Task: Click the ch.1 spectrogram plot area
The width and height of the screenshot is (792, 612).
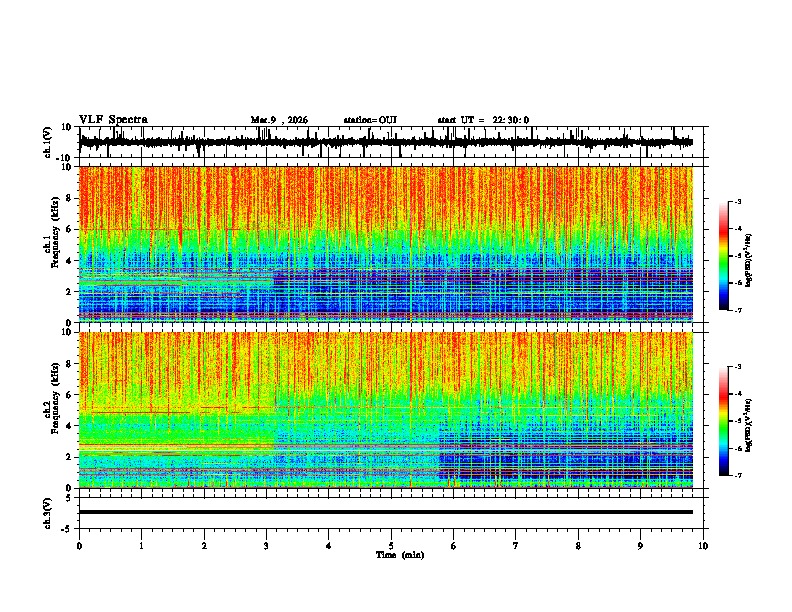Action: 386,244
